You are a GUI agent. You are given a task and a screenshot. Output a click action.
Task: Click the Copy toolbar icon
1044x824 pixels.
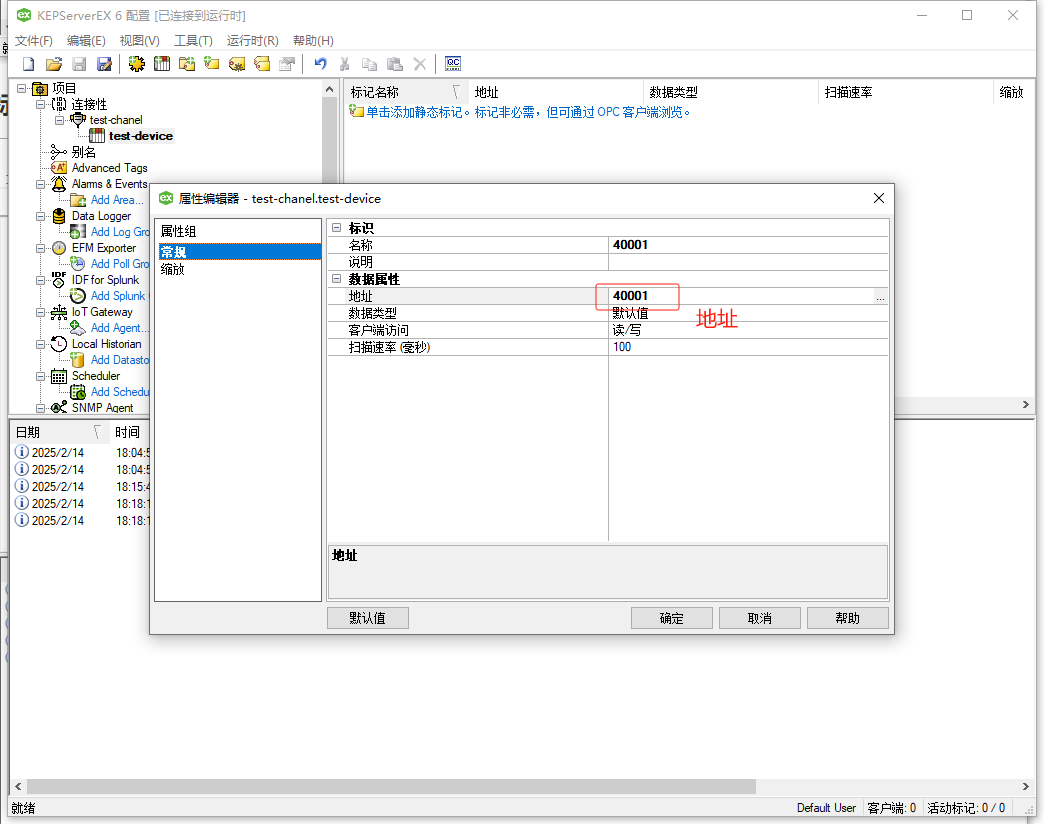370,64
